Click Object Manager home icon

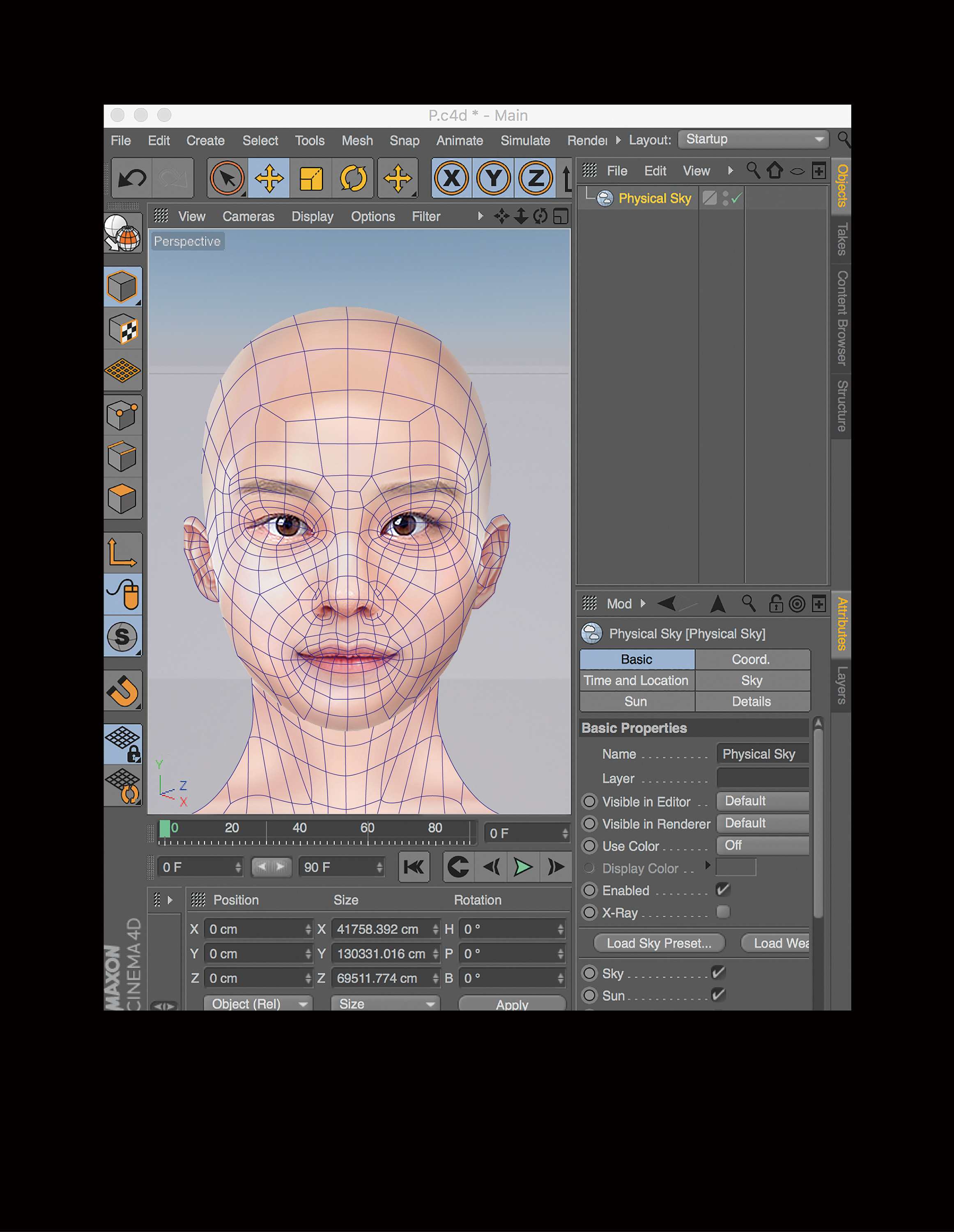click(775, 170)
